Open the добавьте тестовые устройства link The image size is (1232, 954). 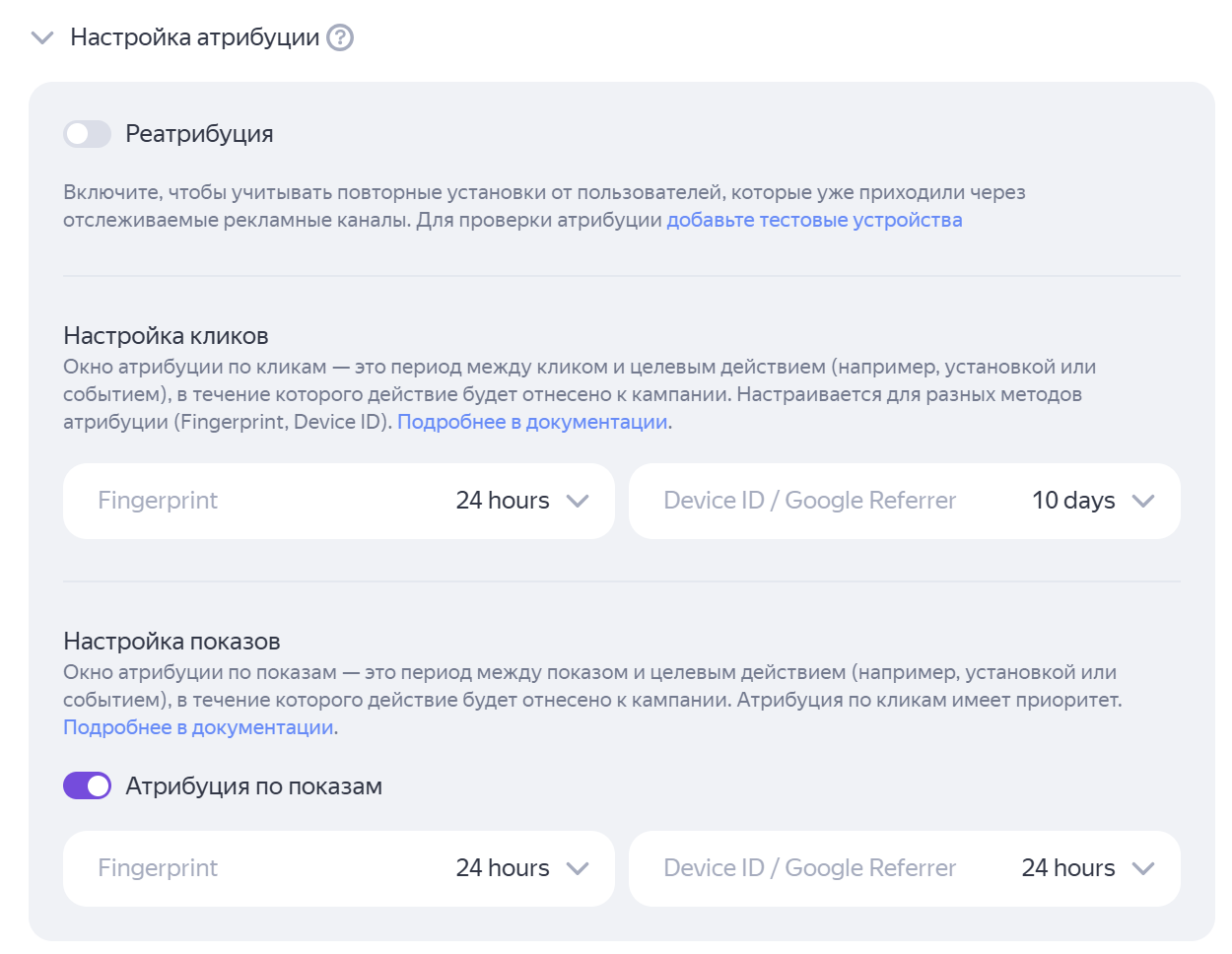814,220
